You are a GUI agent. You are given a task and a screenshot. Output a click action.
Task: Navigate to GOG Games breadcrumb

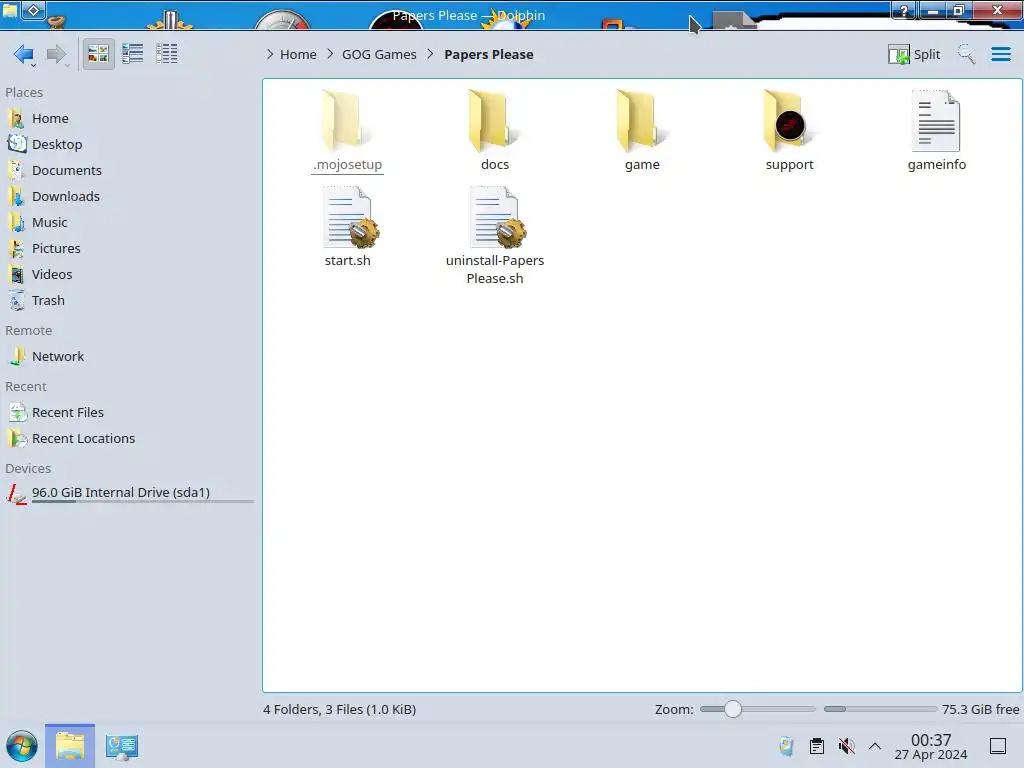[379, 54]
